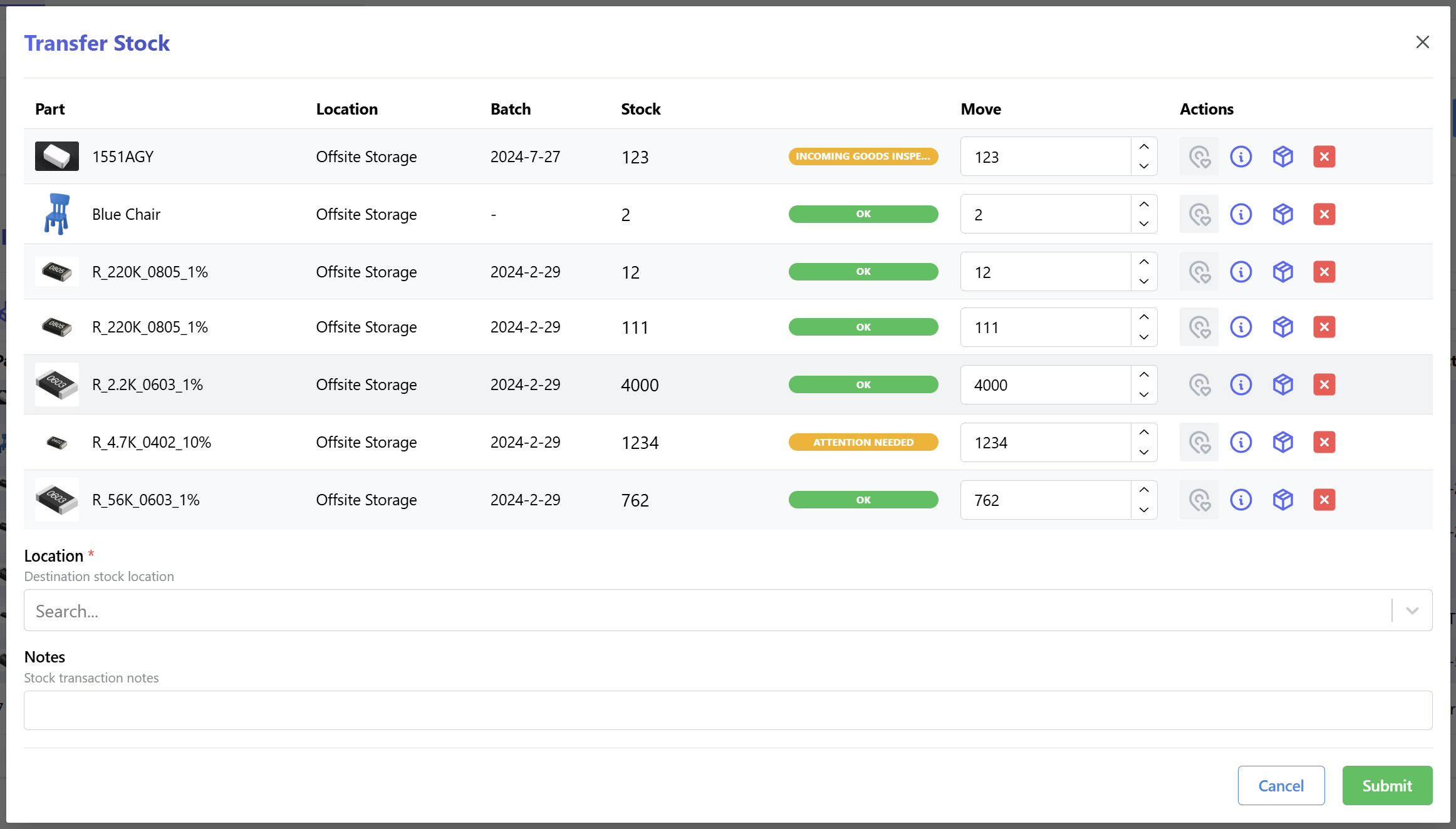Cancel the stock transfer
The height and width of the screenshot is (829, 1456).
(1281, 785)
